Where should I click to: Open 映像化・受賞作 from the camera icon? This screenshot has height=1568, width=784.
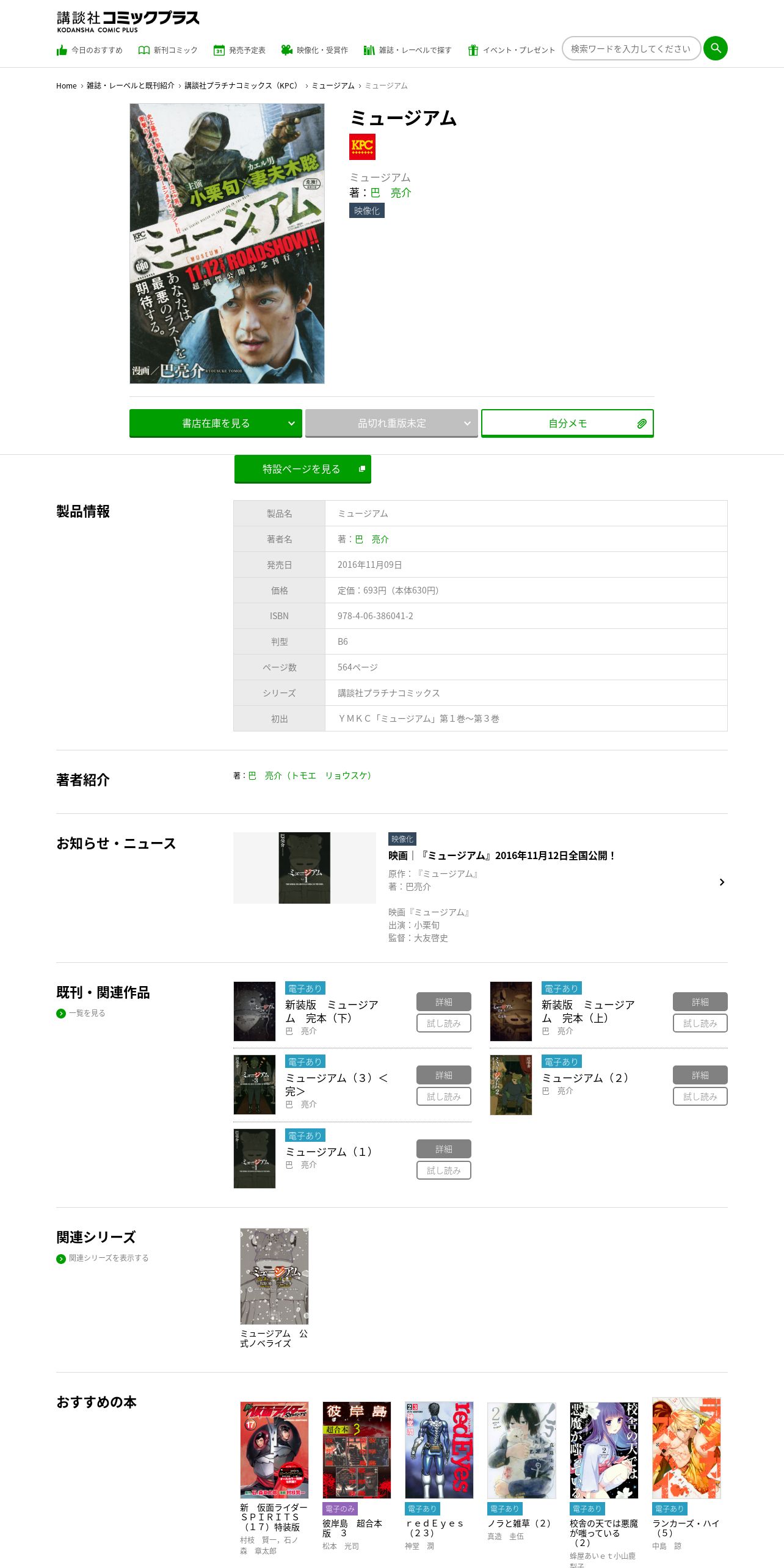pyautogui.click(x=286, y=50)
